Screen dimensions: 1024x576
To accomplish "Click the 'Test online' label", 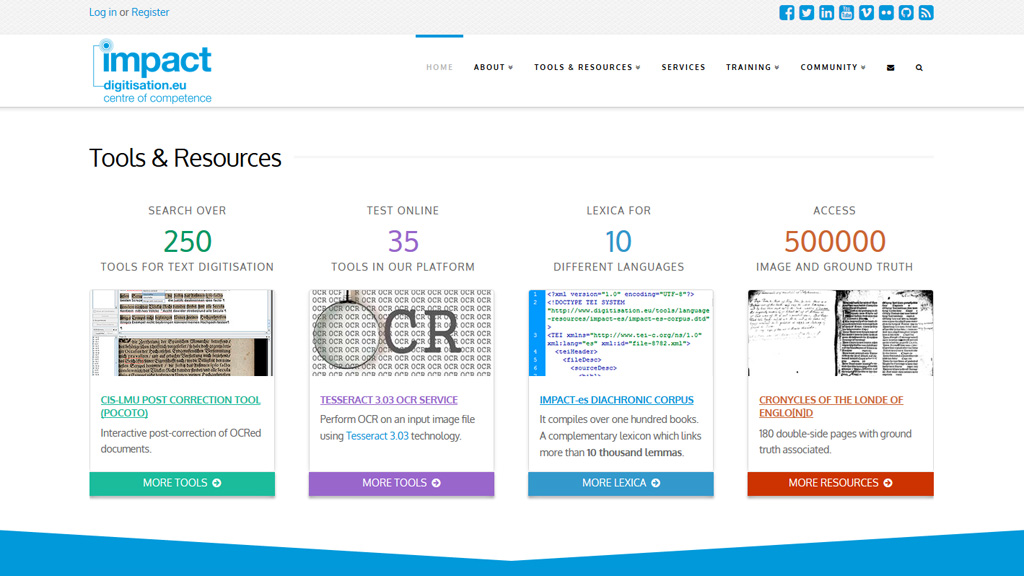I will (x=403, y=210).
